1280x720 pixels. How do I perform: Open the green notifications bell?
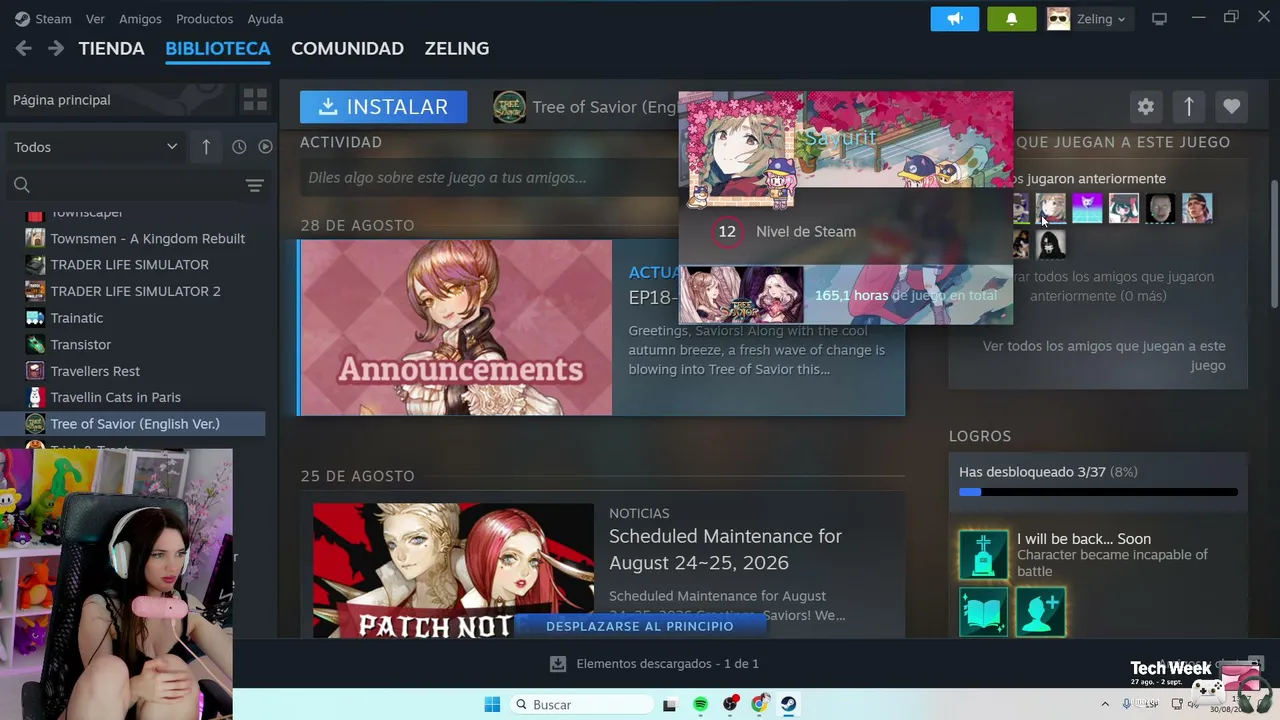[x=1011, y=19]
